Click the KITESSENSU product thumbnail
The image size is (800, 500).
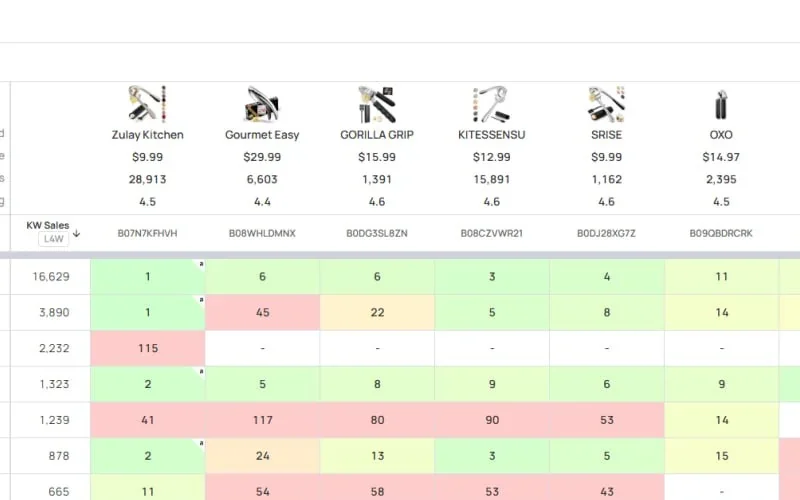click(492, 104)
